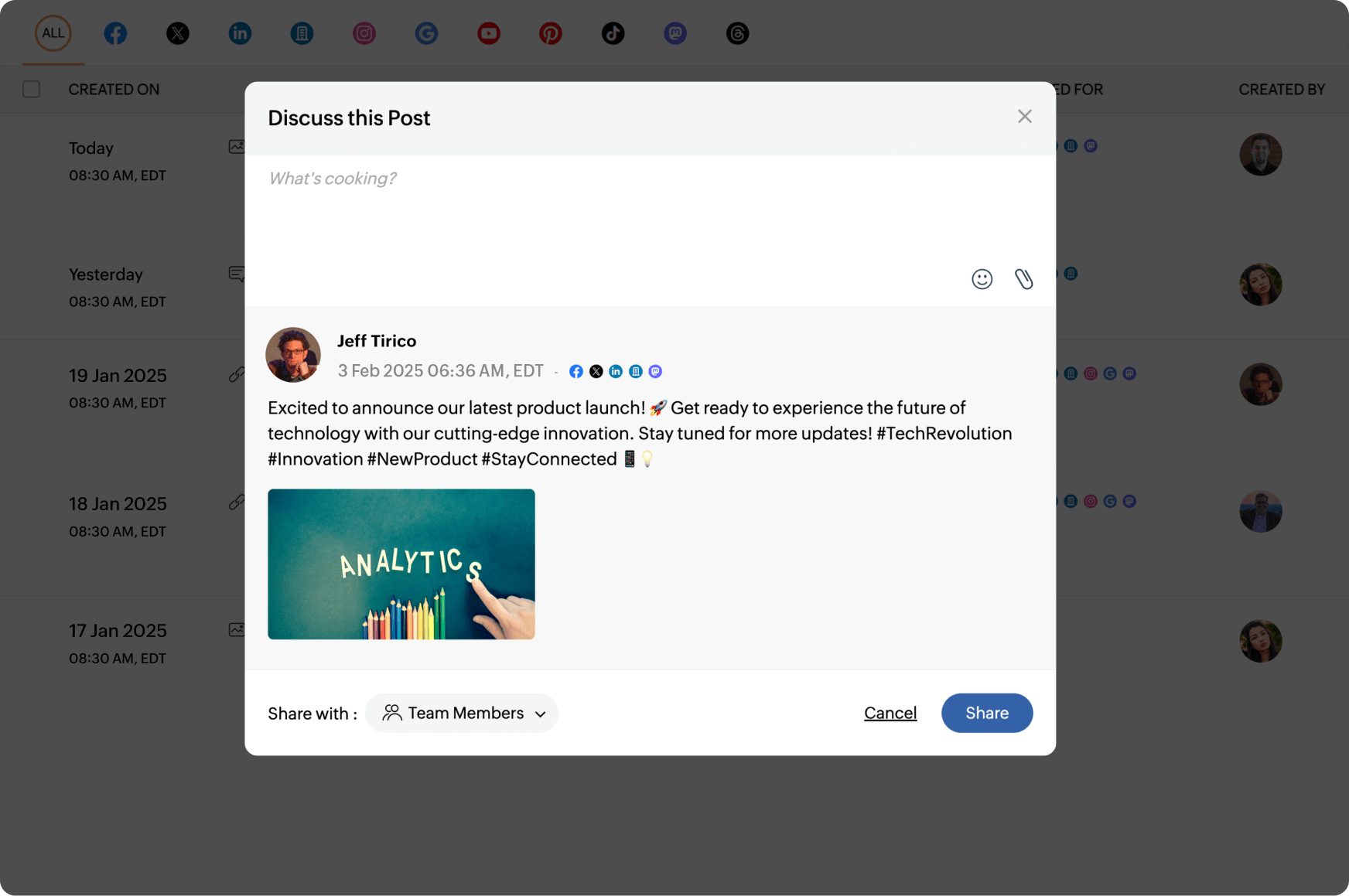Click the Jeff Tirico author name
Image resolution: width=1349 pixels, height=896 pixels.
point(377,341)
